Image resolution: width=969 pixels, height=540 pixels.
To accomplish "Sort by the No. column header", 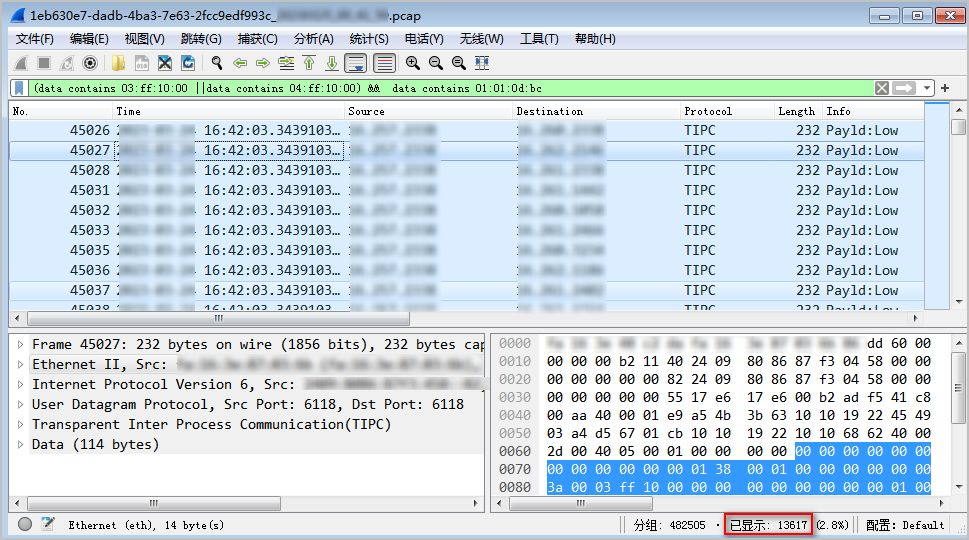I will pyautogui.click(x=61, y=111).
